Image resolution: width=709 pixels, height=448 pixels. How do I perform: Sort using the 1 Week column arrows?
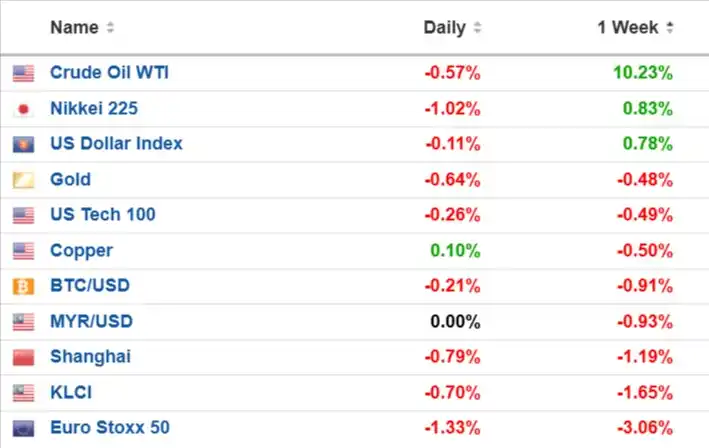[x=670, y=28]
